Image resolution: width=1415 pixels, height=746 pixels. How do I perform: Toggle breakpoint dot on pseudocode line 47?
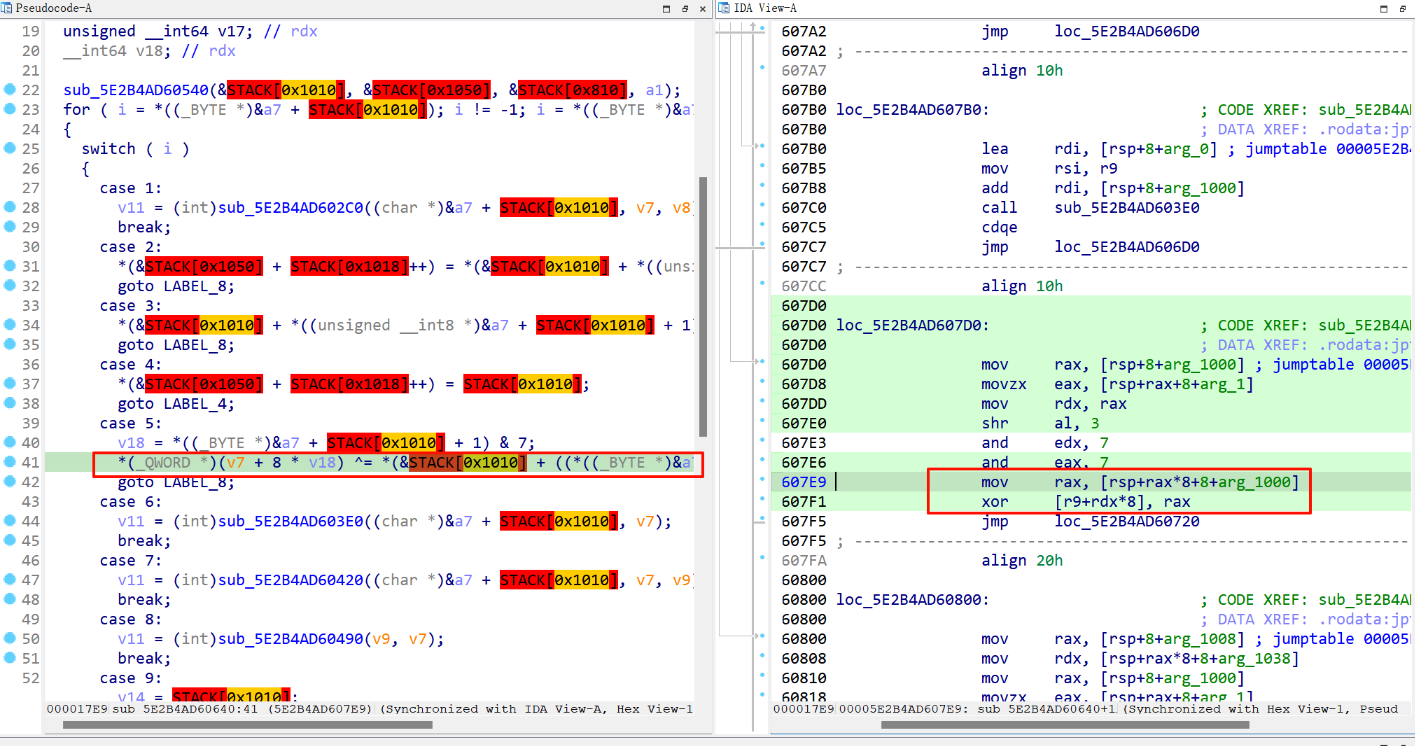click(10, 580)
